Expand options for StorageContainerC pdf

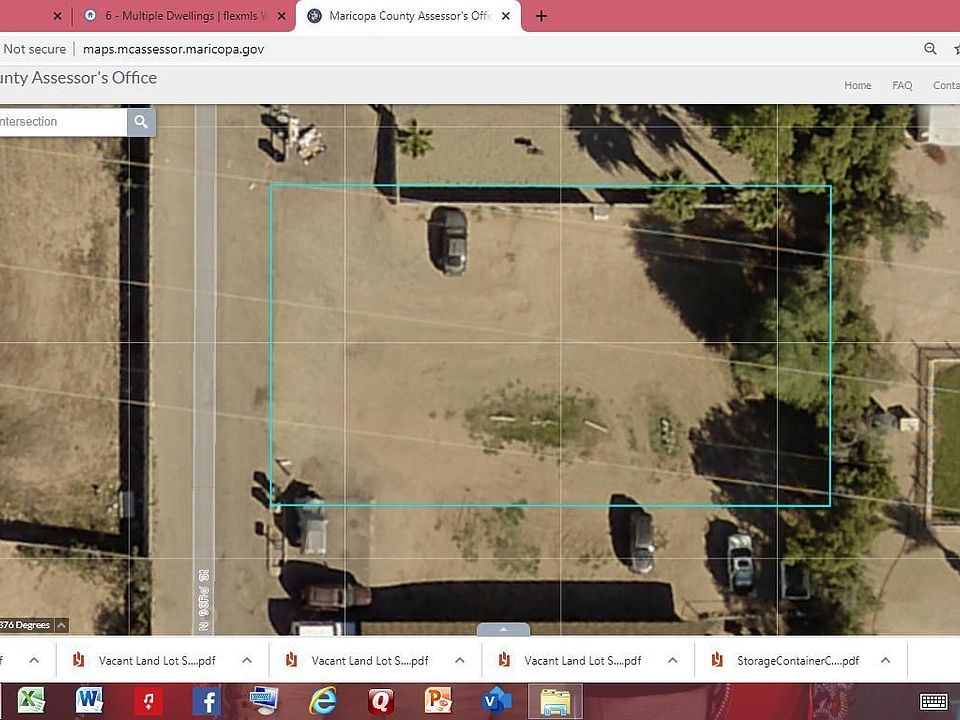tap(885, 660)
